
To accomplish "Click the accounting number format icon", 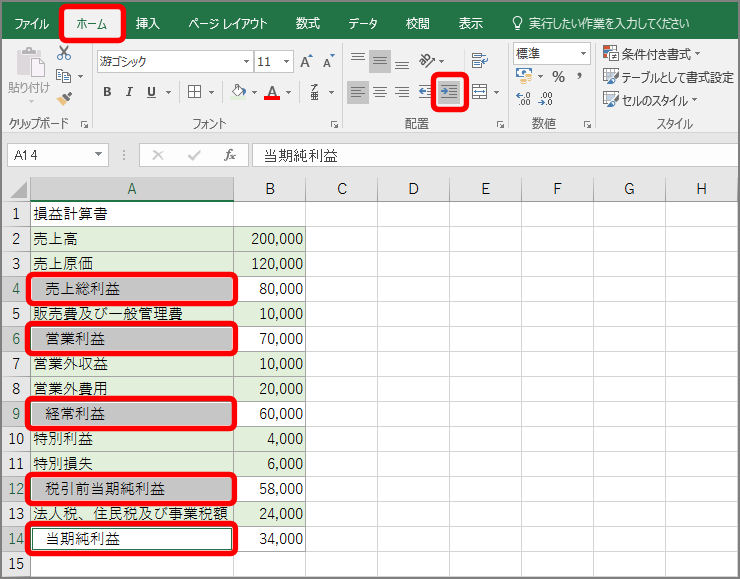I will coord(524,76).
